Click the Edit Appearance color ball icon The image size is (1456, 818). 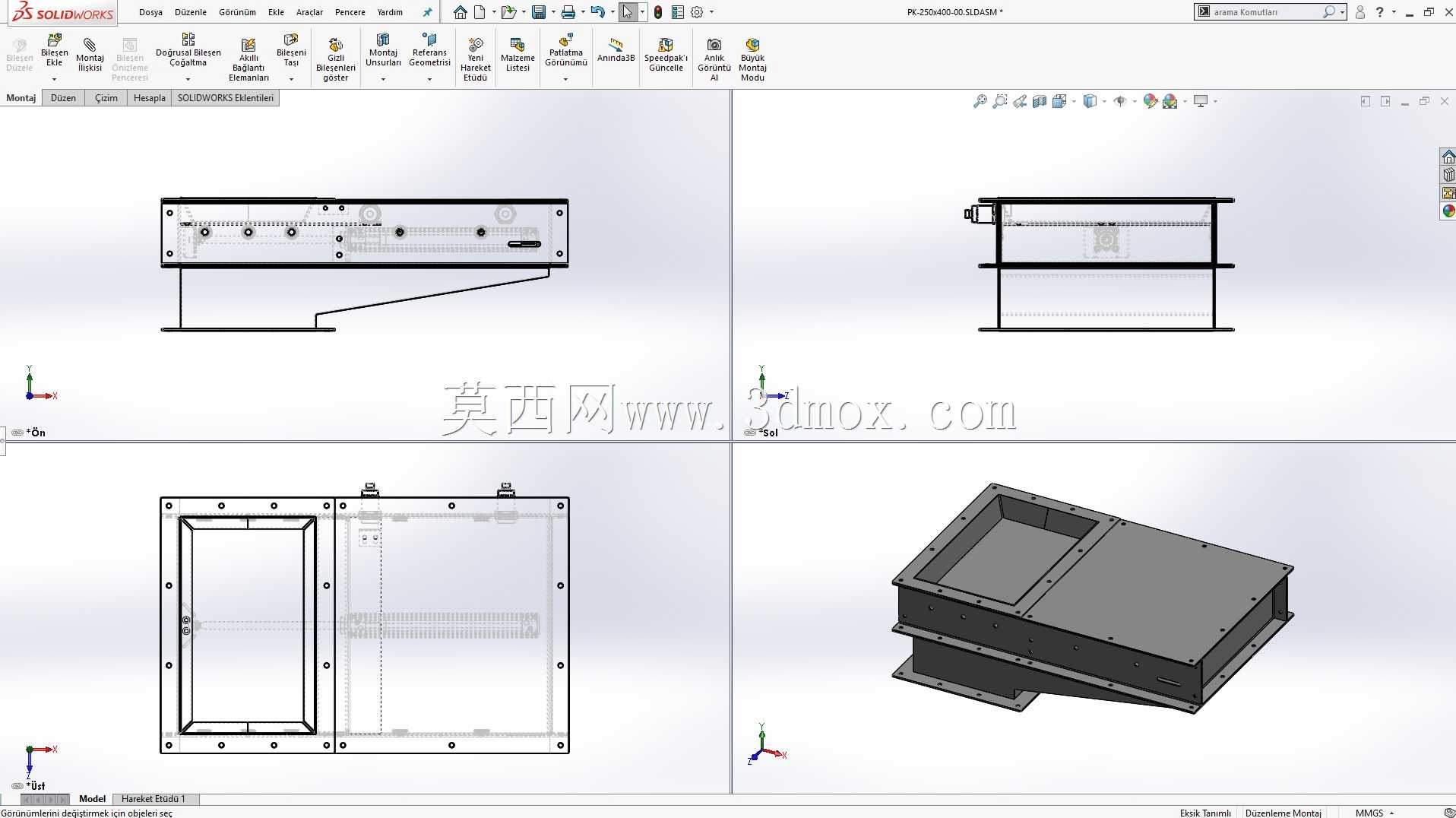(x=1151, y=101)
